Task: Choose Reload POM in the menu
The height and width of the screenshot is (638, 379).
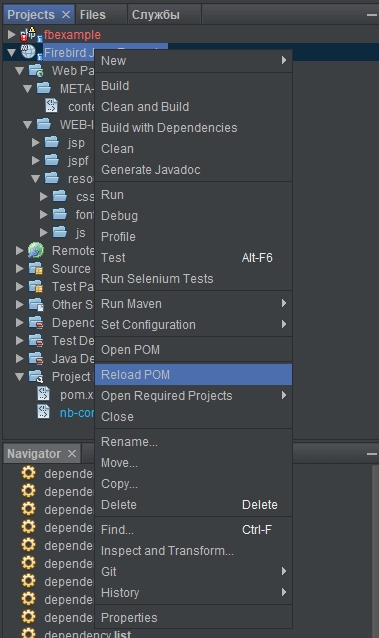Action: [x=193, y=375]
